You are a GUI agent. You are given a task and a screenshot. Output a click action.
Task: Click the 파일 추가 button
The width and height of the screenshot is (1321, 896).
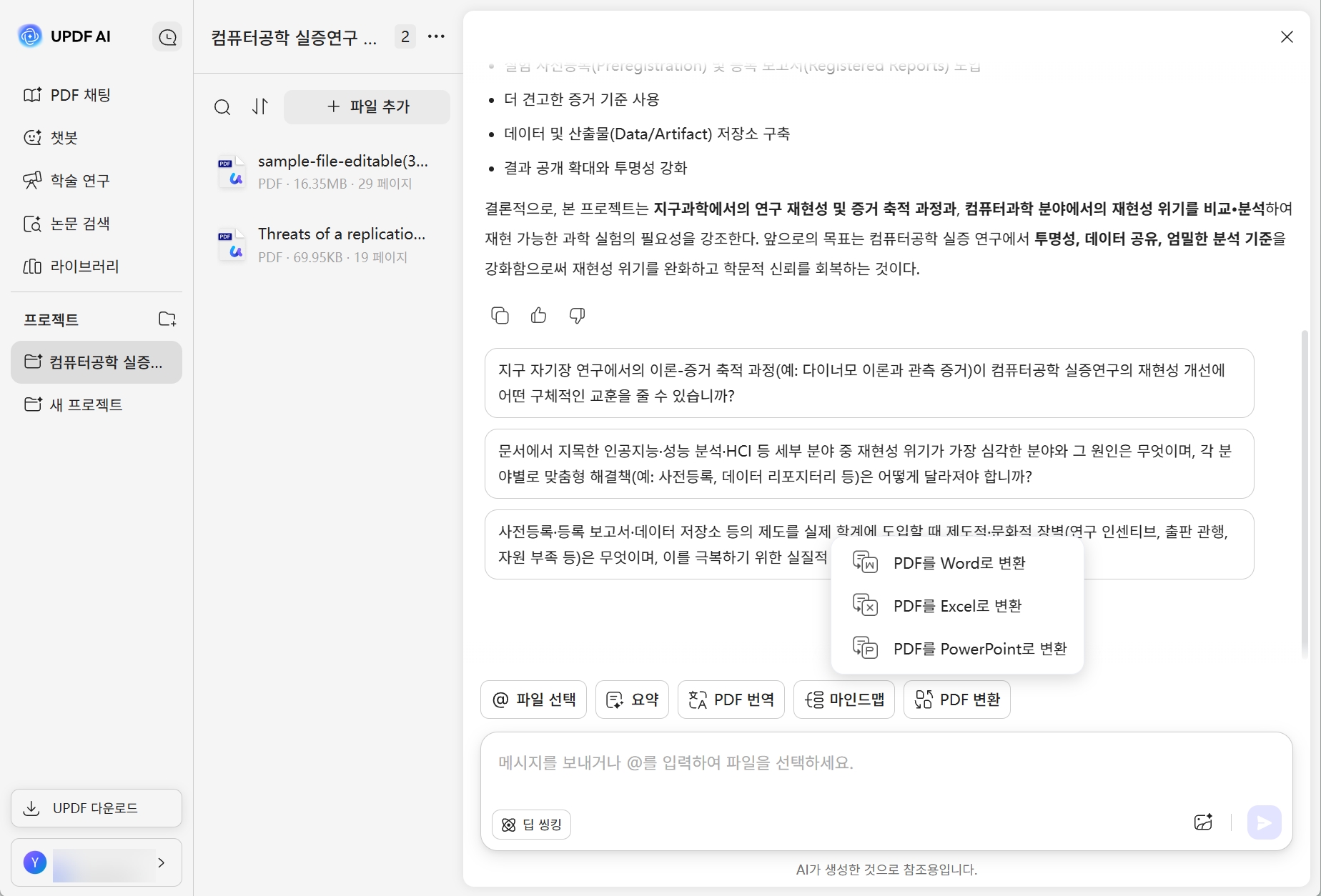click(x=367, y=106)
